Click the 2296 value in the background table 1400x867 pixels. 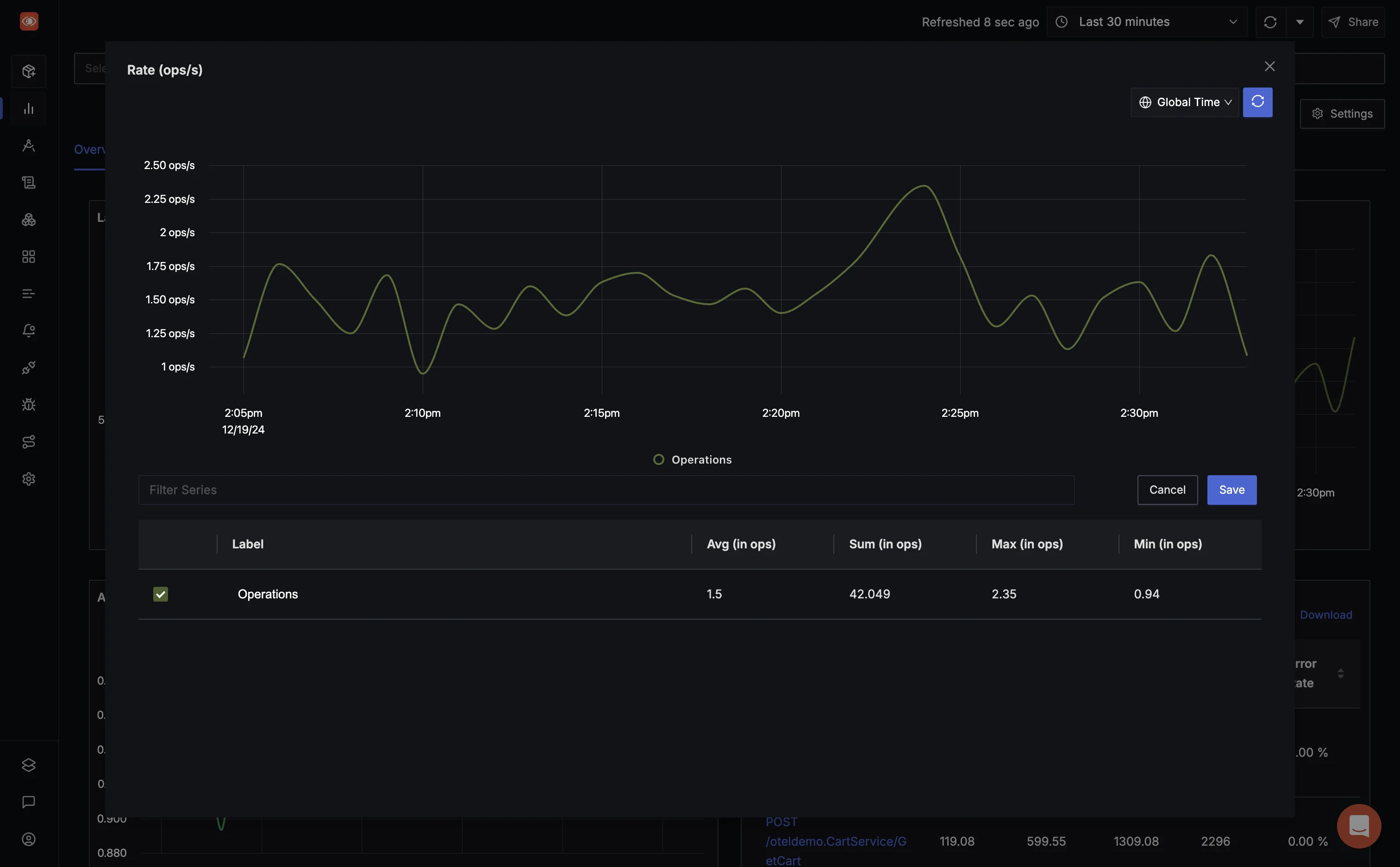(x=1215, y=841)
